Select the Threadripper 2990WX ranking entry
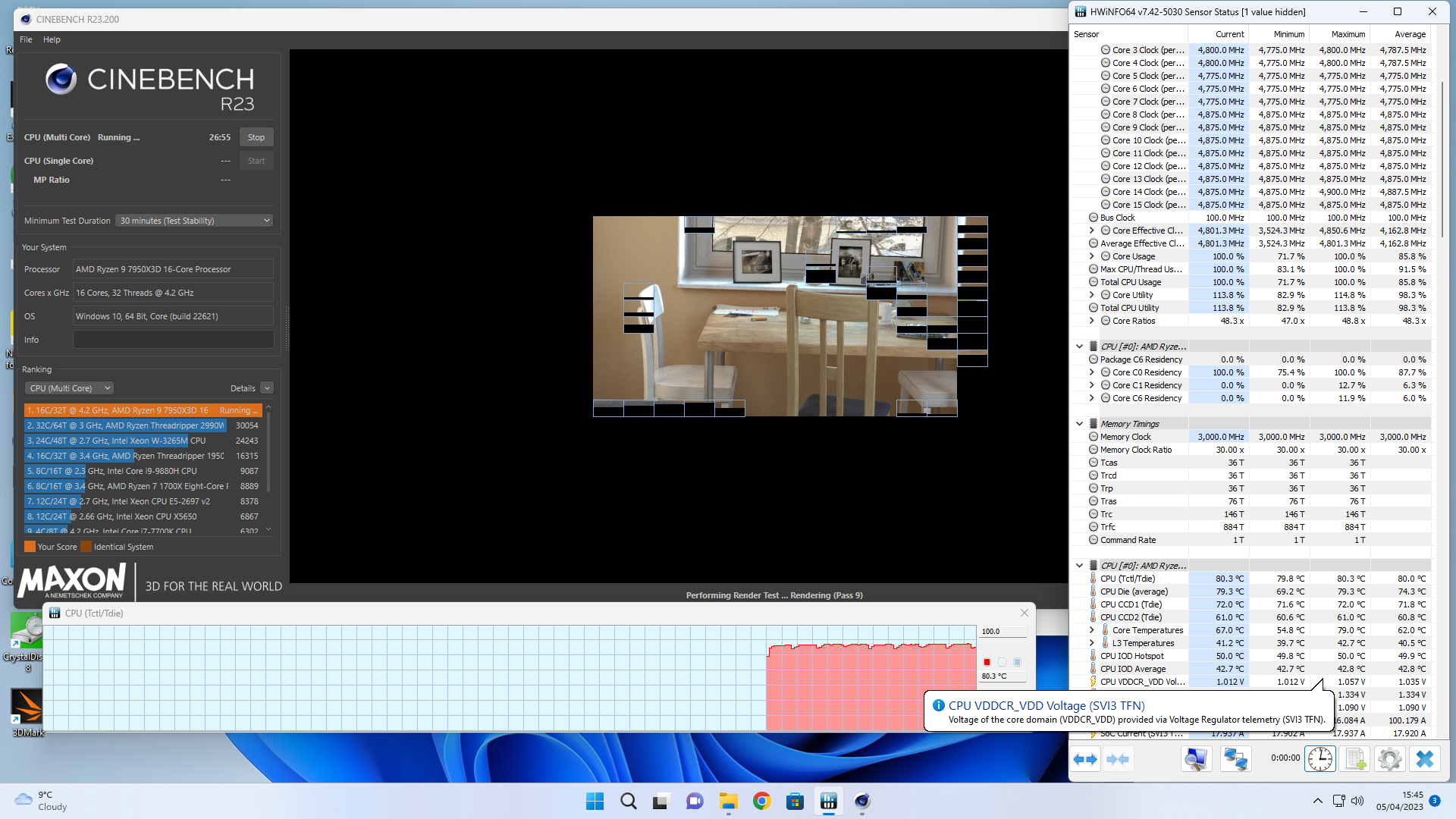 point(125,425)
